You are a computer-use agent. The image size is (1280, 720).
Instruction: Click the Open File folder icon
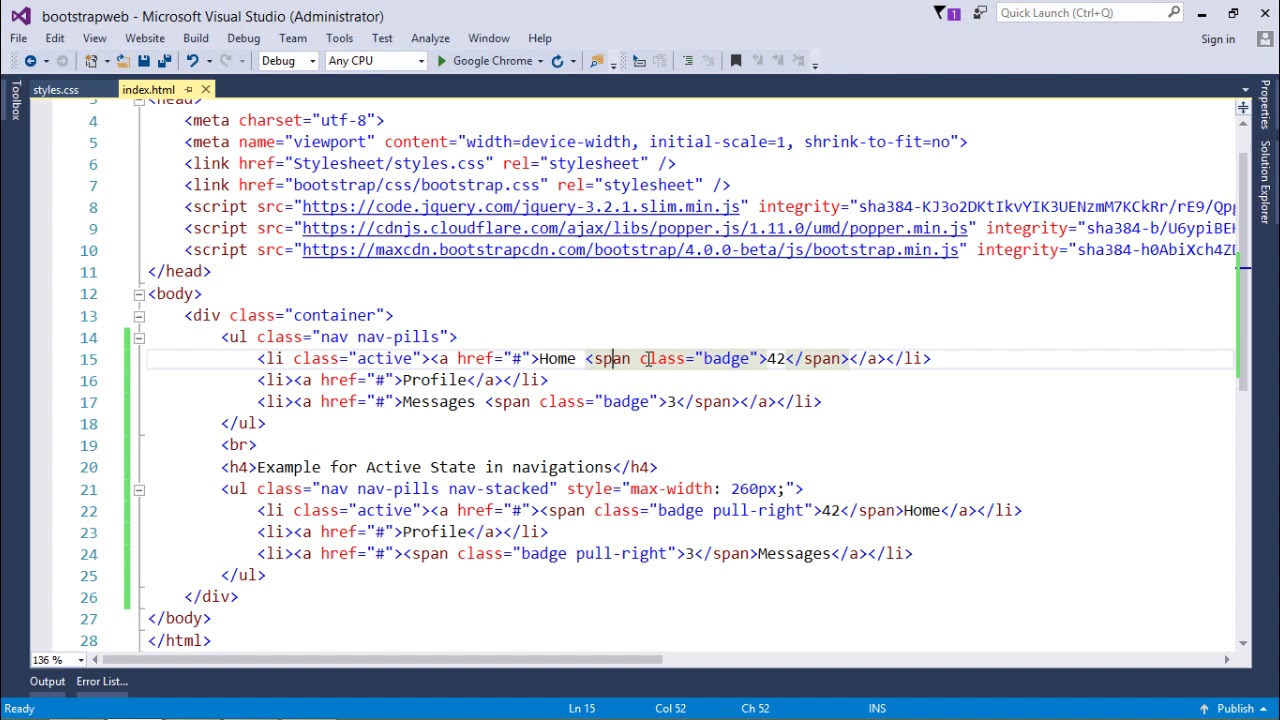click(123, 61)
